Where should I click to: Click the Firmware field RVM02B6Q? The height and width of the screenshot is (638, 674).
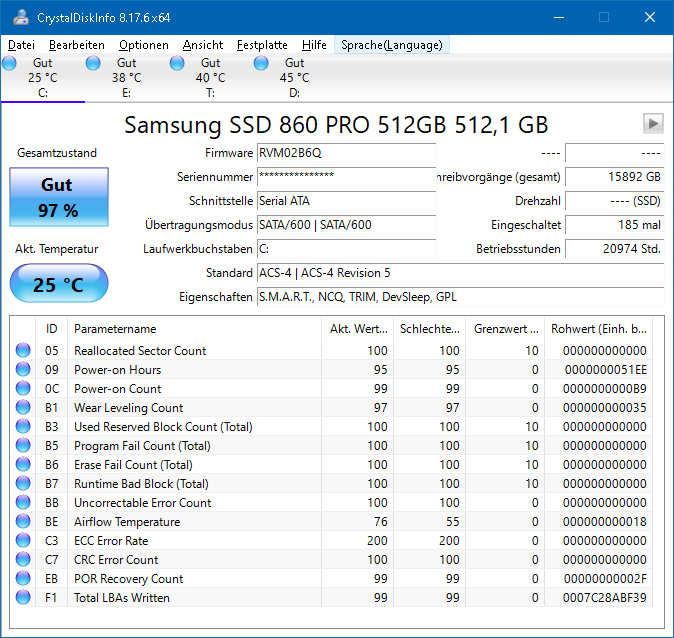pyautogui.click(x=346, y=153)
